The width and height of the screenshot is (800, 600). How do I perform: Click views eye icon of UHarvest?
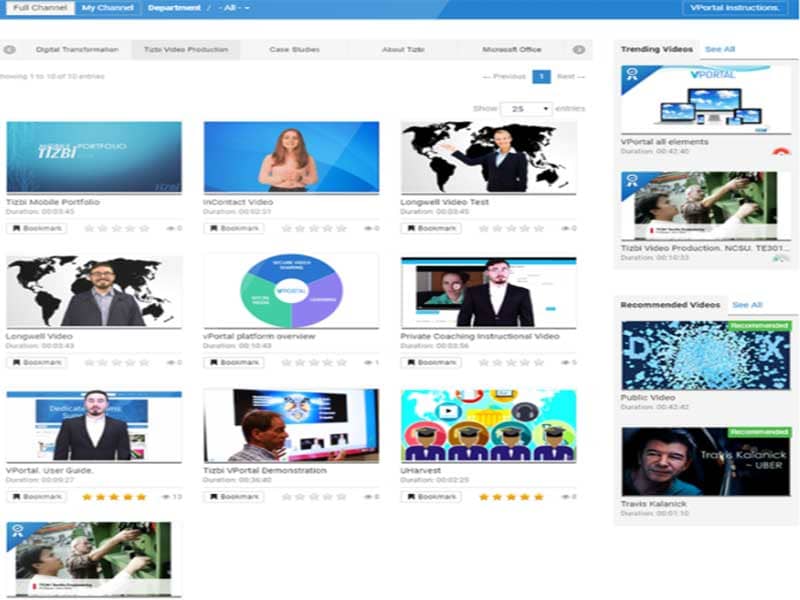566,496
